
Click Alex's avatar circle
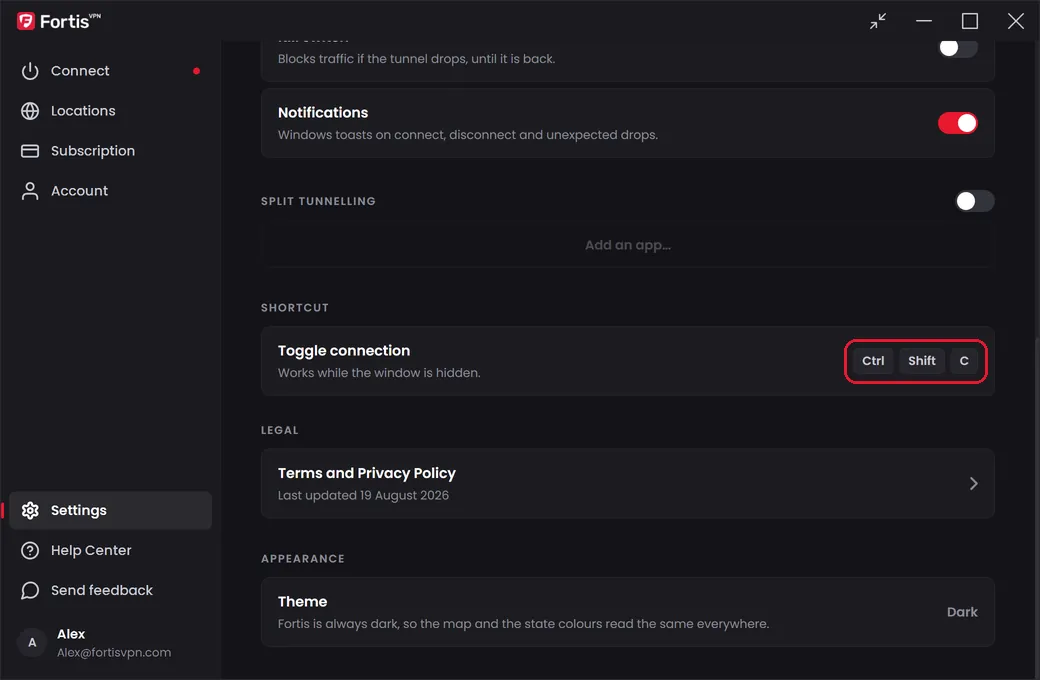[x=32, y=643]
